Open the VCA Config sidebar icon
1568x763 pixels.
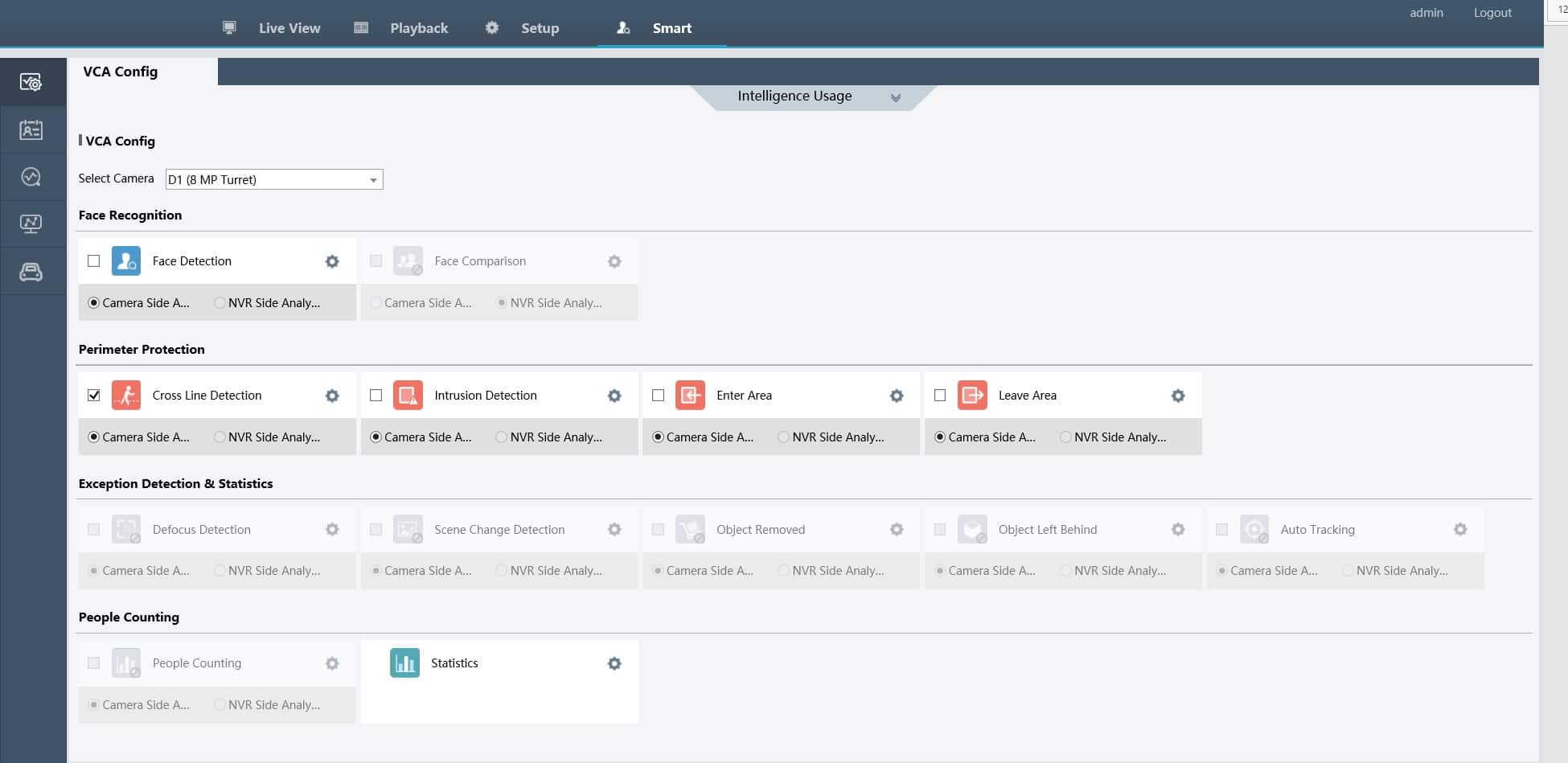point(31,82)
